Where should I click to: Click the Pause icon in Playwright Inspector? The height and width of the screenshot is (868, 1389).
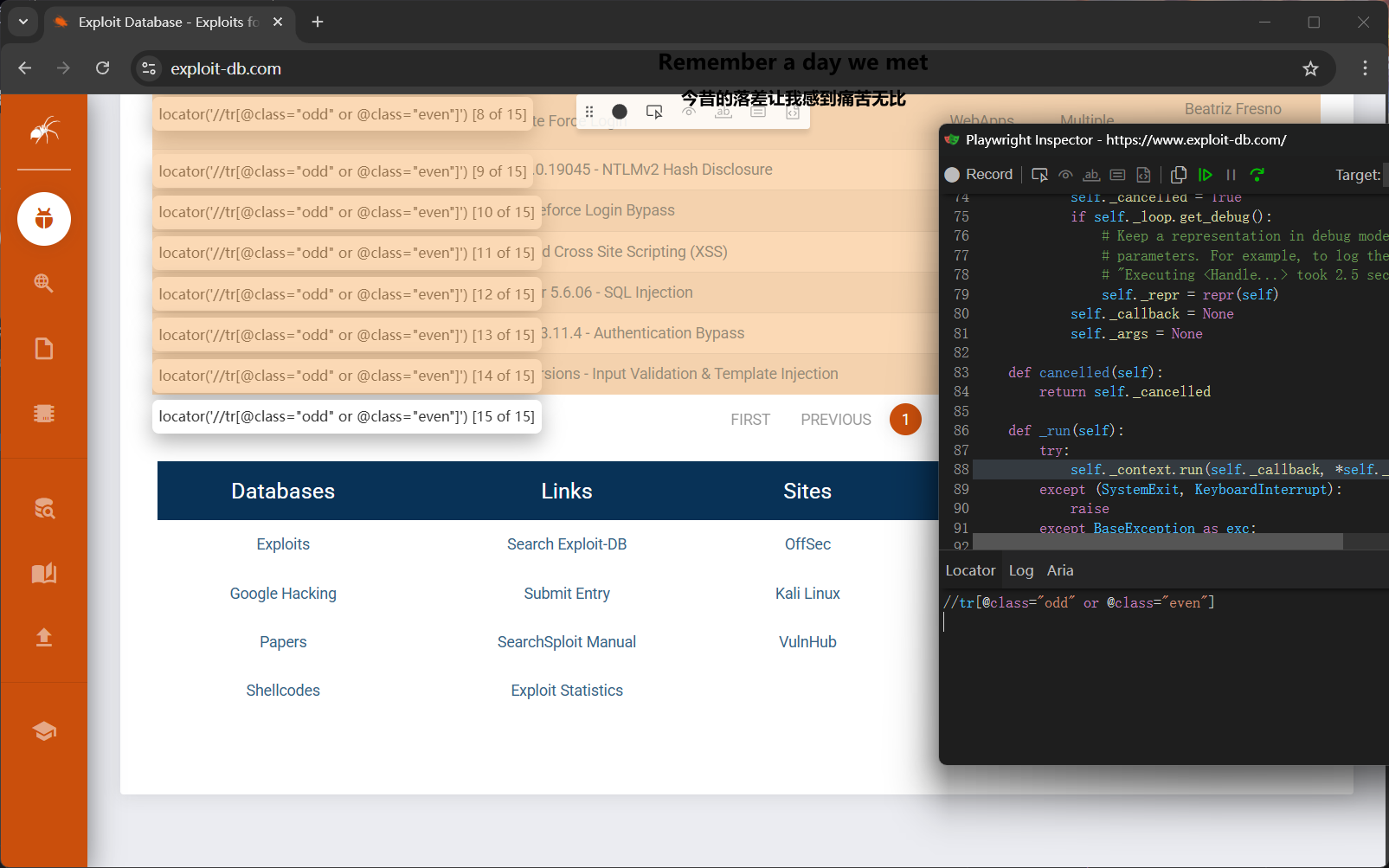[1231, 175]
